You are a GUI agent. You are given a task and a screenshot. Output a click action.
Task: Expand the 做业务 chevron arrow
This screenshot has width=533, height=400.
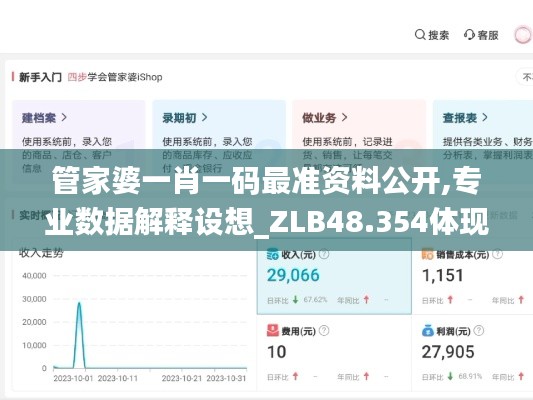click(344, 118)
